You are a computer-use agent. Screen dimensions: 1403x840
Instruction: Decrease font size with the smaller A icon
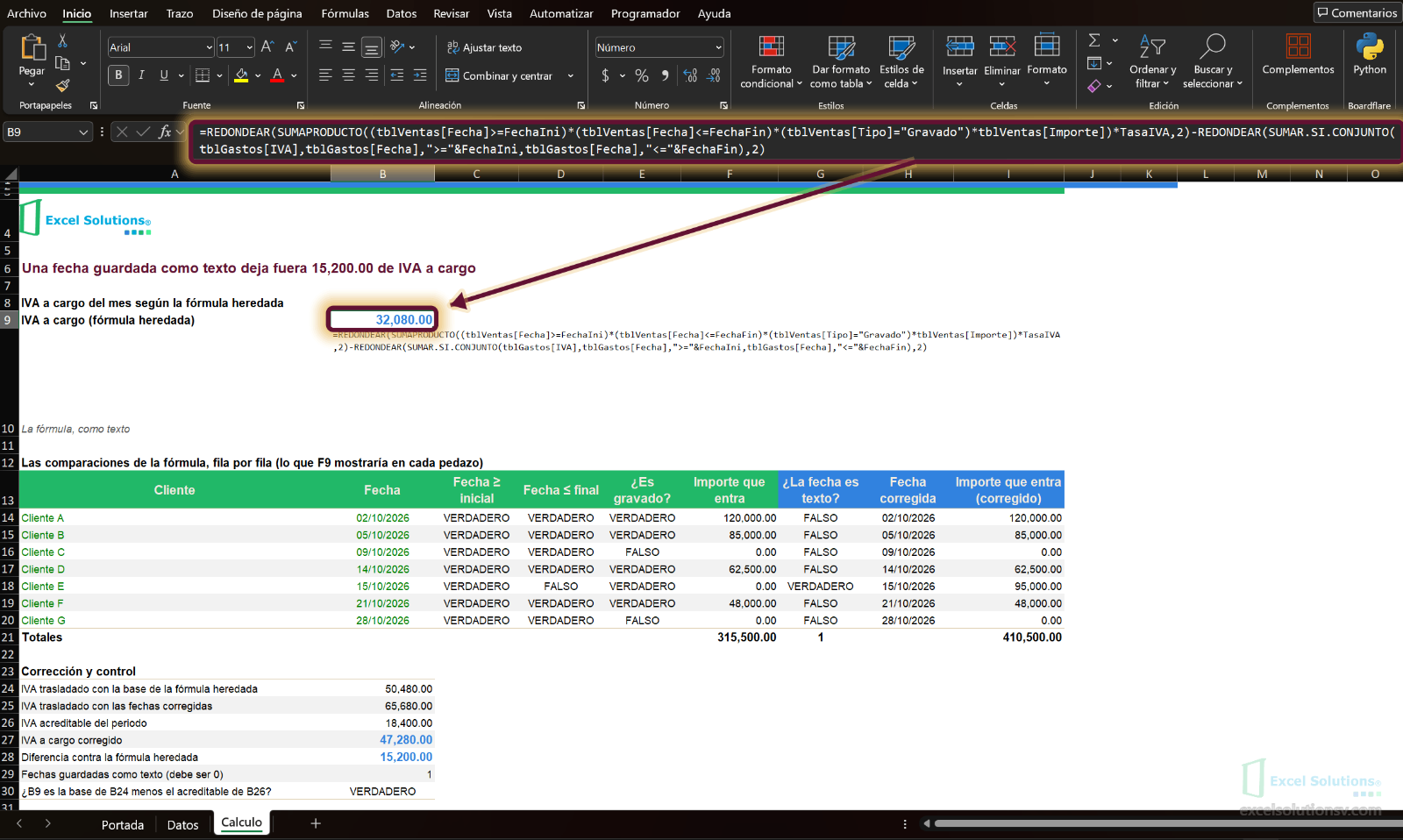(290, 47)
